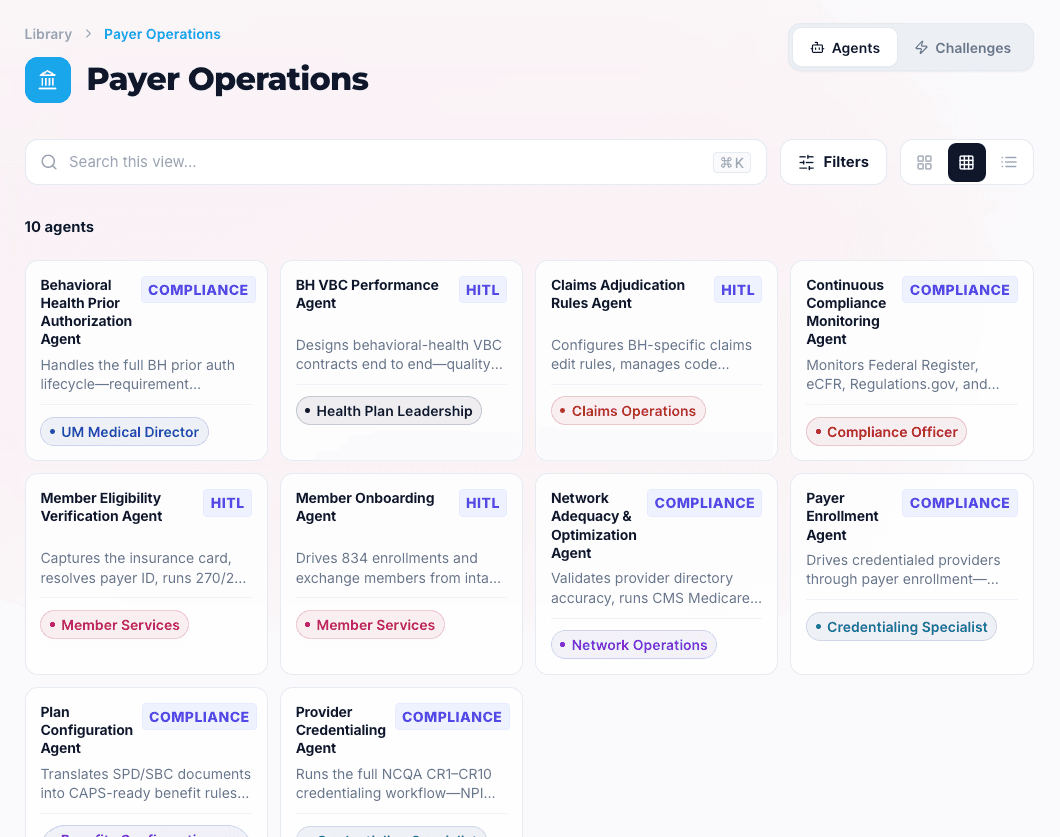Open Member Onboarding Agent card

[402, 574]
